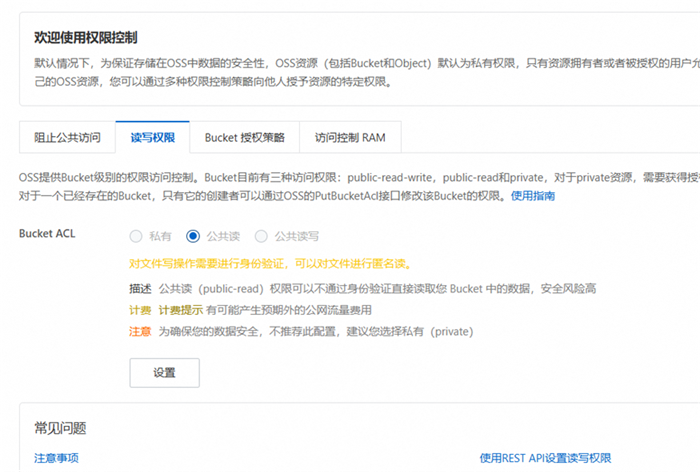This screenshot has height=472, width=700.
Task: Go to the 访问控制 RAM tab
Action: (x=350, y=138)
